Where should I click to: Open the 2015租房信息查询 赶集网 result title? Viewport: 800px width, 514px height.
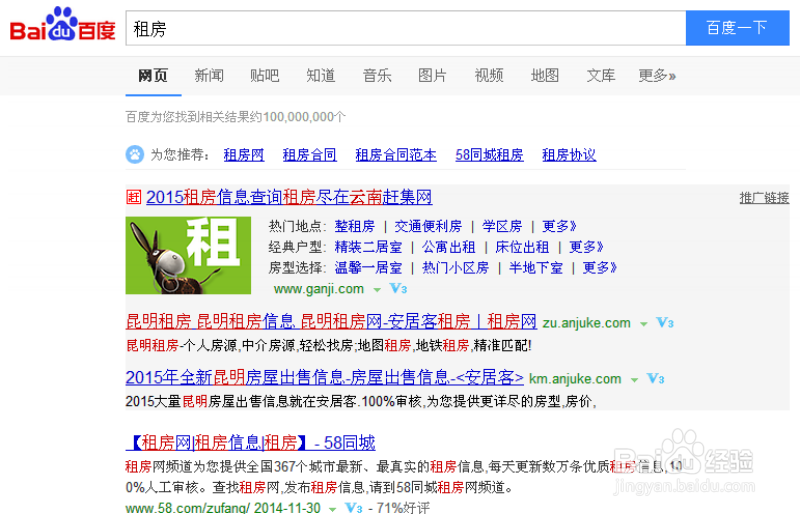pyautogui.click(x=289, y=197)
